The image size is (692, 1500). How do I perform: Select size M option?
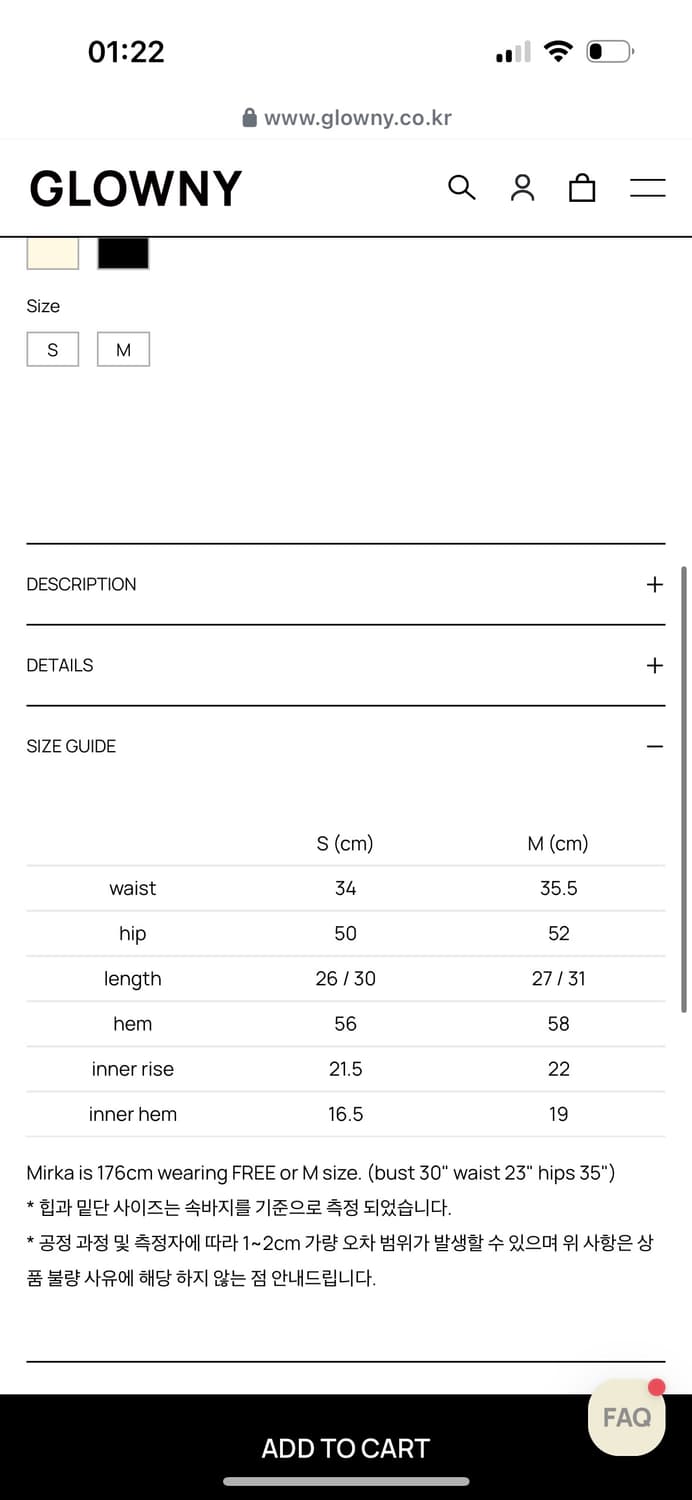point(123,350)
